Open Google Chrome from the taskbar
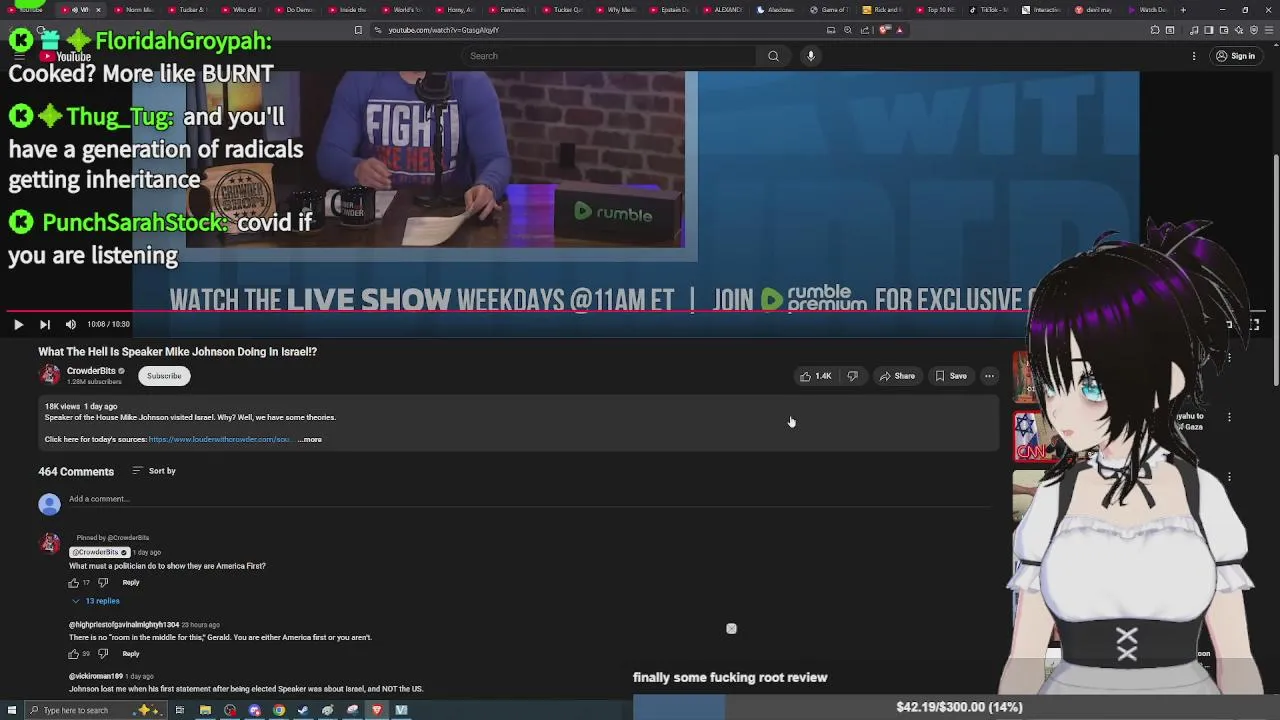1280x720 pixels. (x=279, y=710)
